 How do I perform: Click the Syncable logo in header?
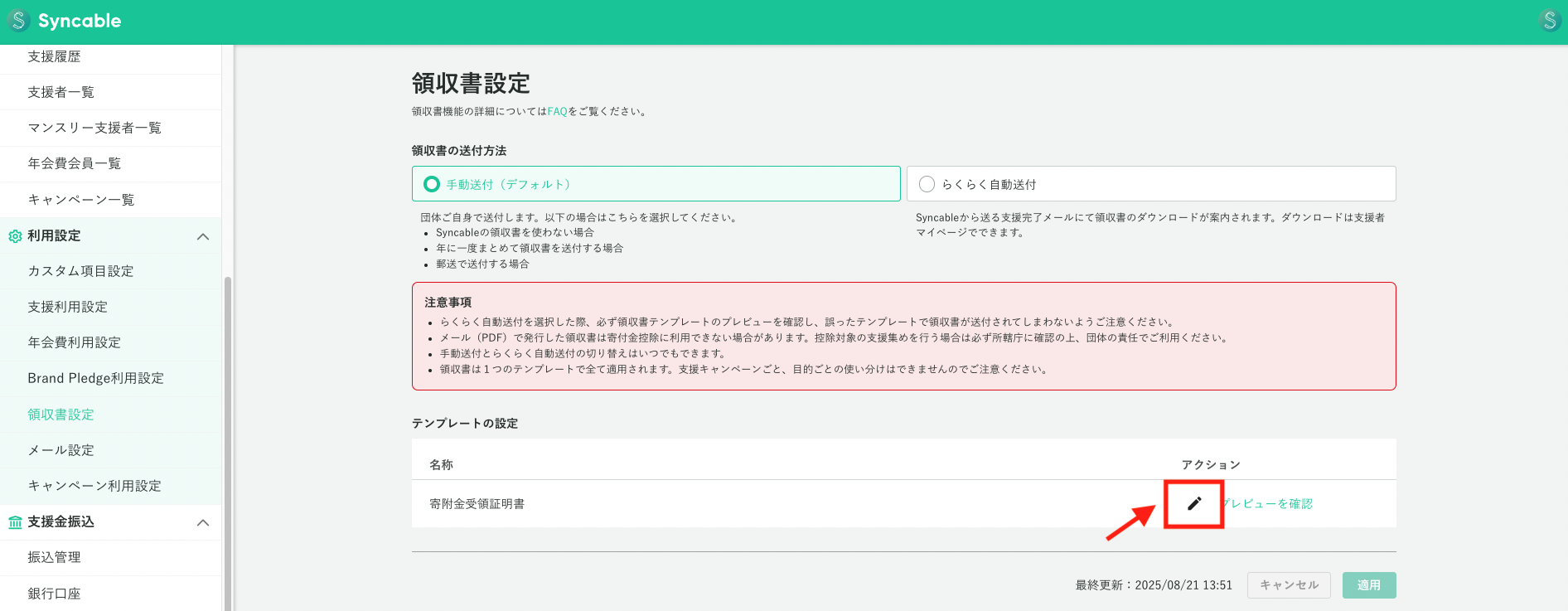point(65,21)
